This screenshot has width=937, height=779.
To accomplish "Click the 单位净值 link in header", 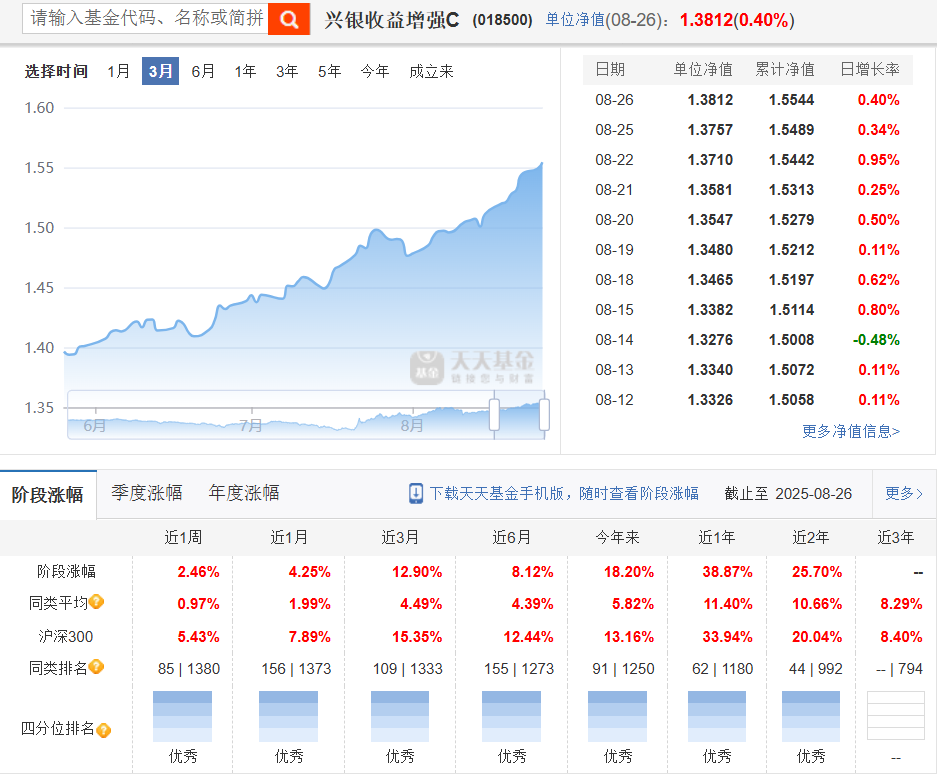I will 575,20.
